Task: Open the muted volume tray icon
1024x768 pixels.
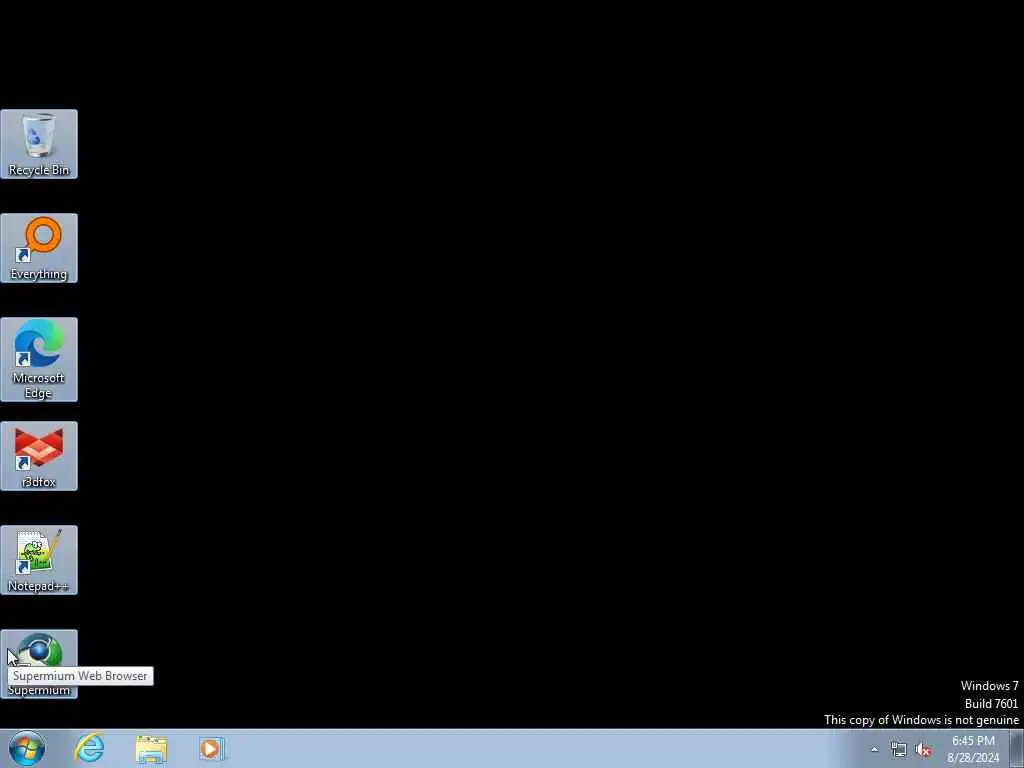Action: [923, 750]
